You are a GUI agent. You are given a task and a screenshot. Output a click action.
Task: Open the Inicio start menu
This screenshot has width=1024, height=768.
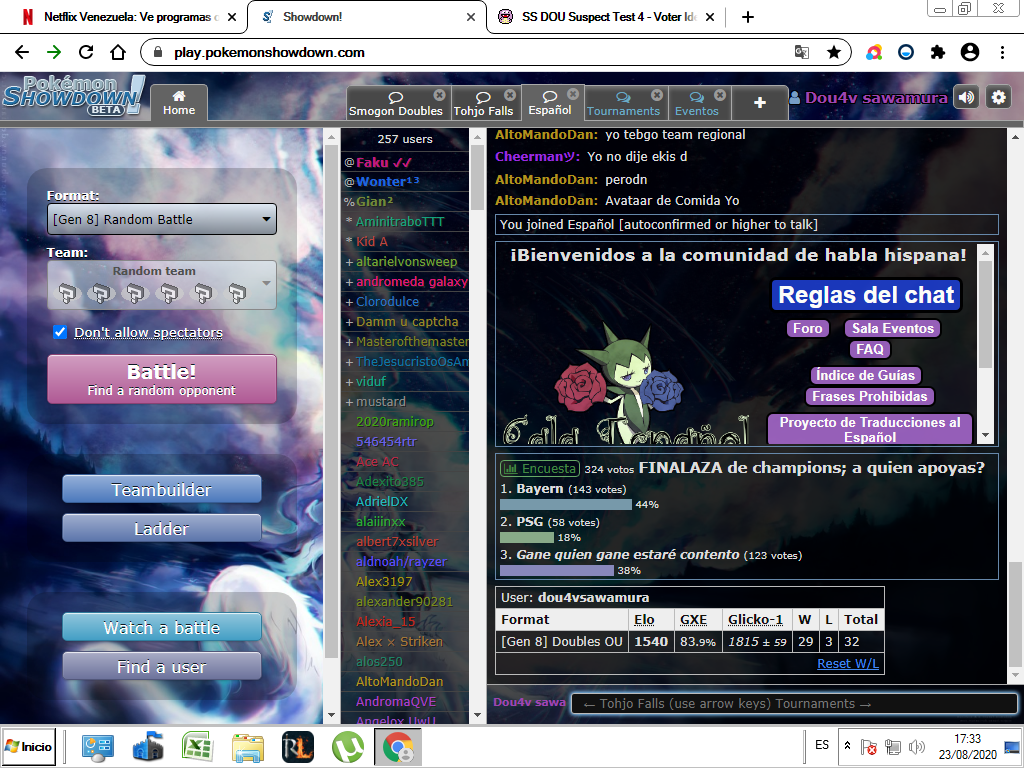[29, 746]
